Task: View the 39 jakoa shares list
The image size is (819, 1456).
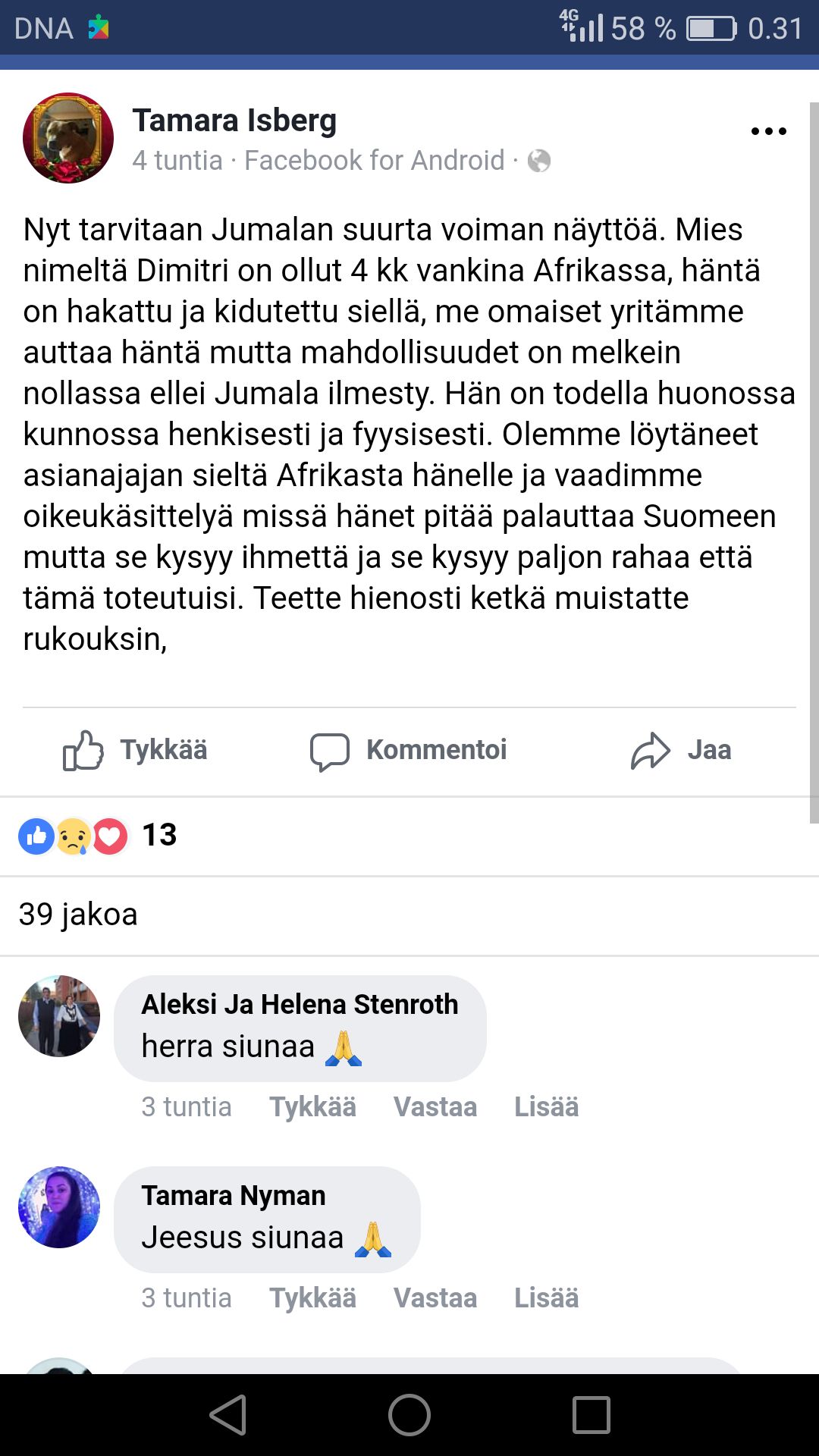Action: [78, 915]
